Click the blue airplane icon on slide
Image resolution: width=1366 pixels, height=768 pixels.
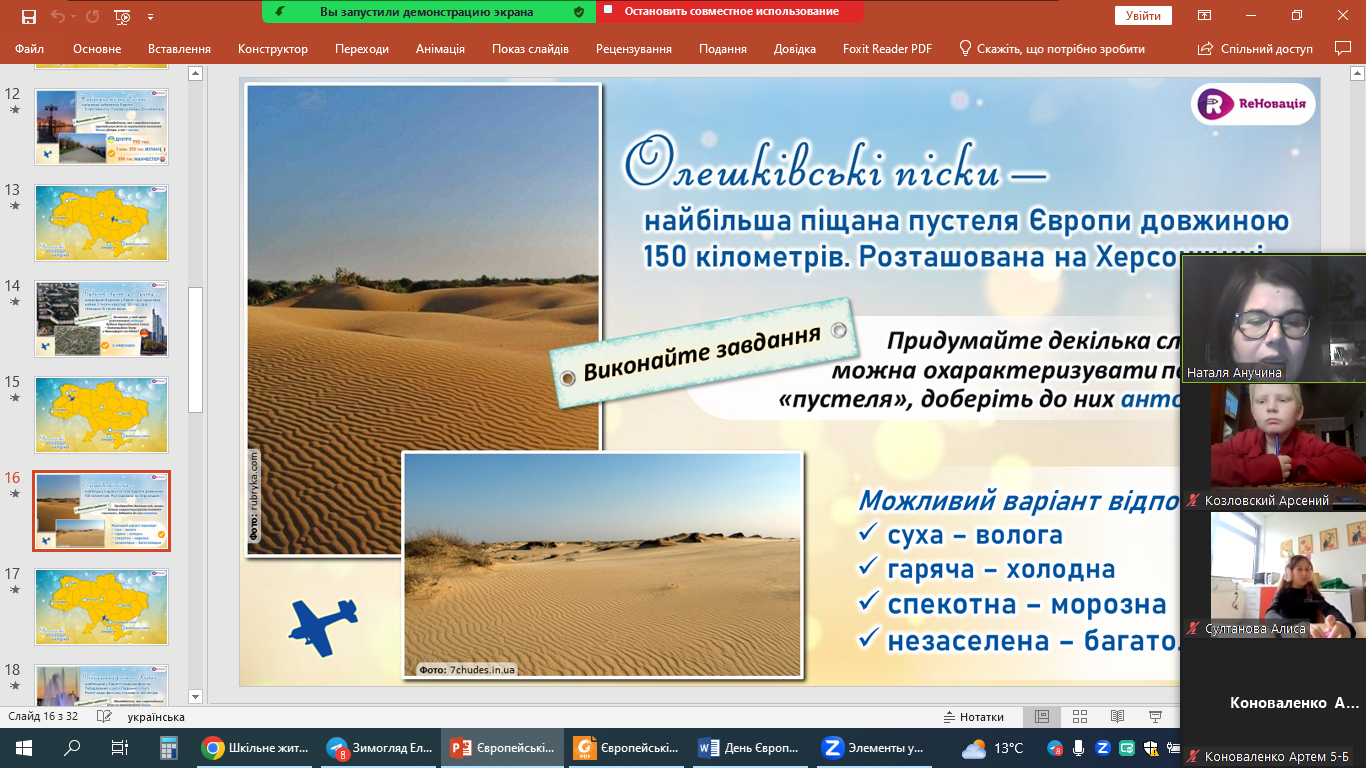[323, 627]
